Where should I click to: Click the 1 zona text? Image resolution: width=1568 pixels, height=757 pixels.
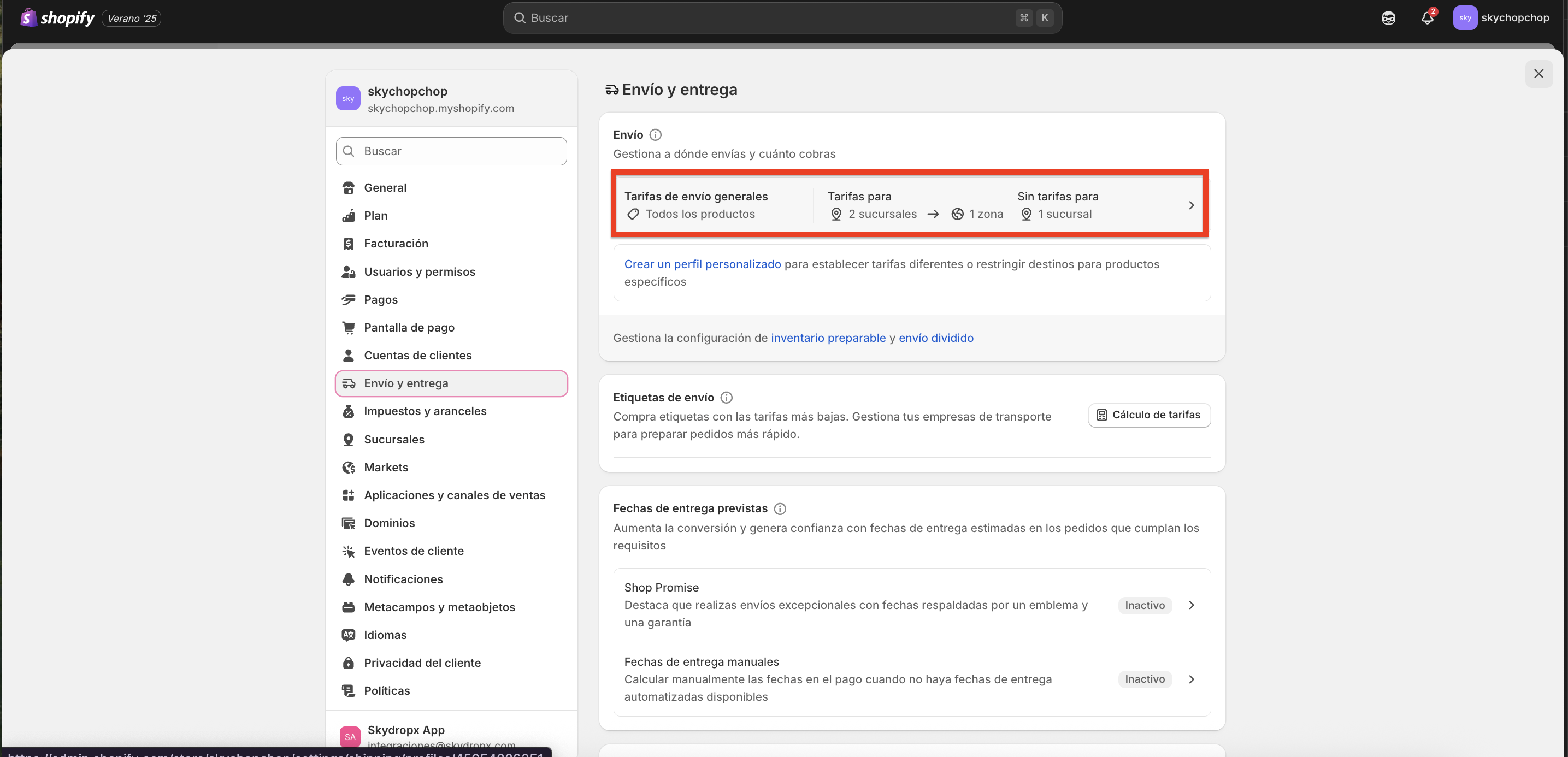[x=986, y=214]
